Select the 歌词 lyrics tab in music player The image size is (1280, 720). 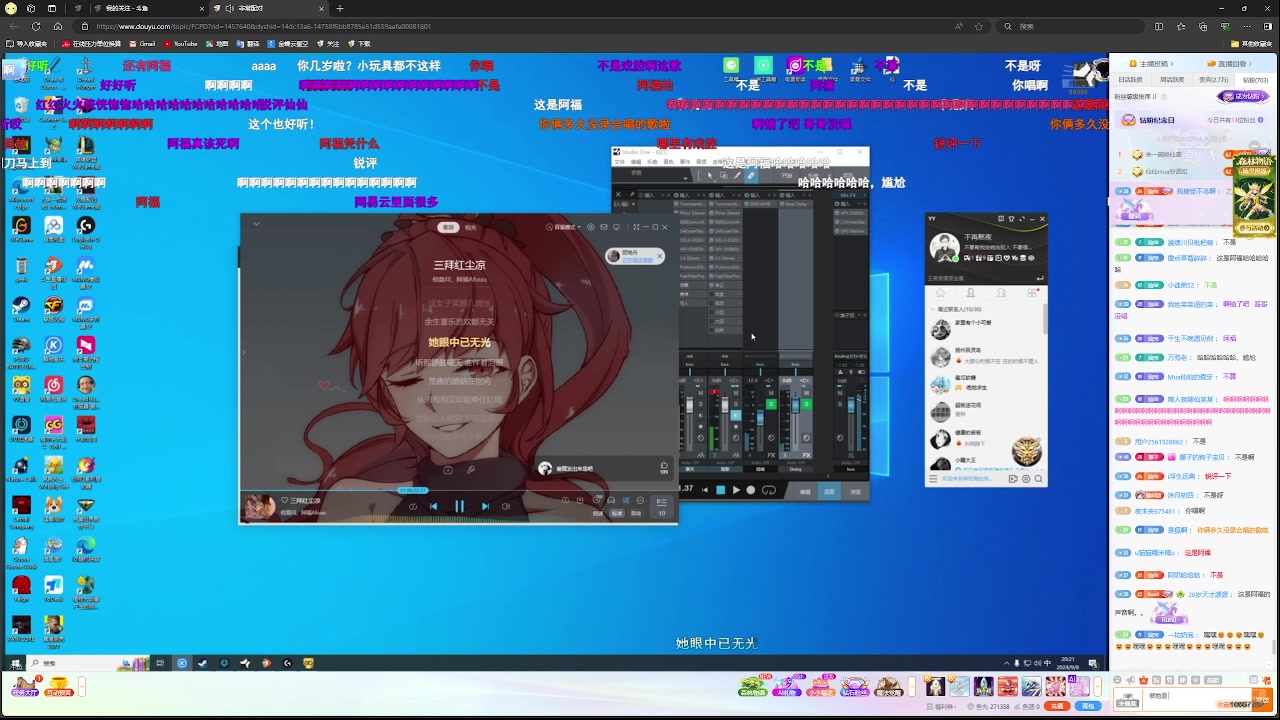coord(449,228)
